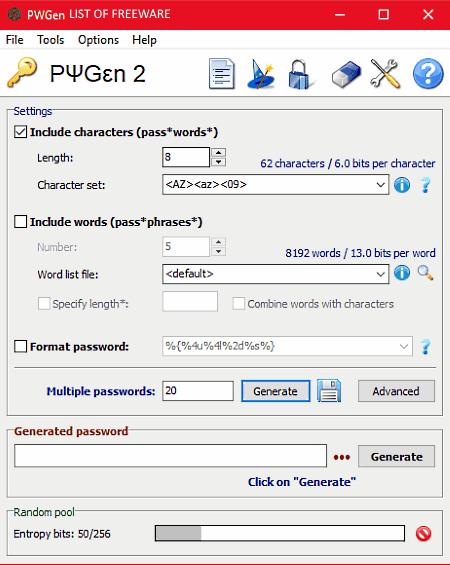Viewport: 450px width, 565px height.
Task: Click "8192 words / 13.0 bits per word" text
Action: [x=360, y=253]
